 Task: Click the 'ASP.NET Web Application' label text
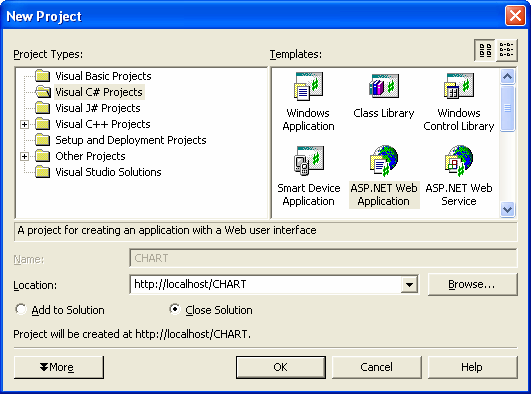(x=384, y=195)
